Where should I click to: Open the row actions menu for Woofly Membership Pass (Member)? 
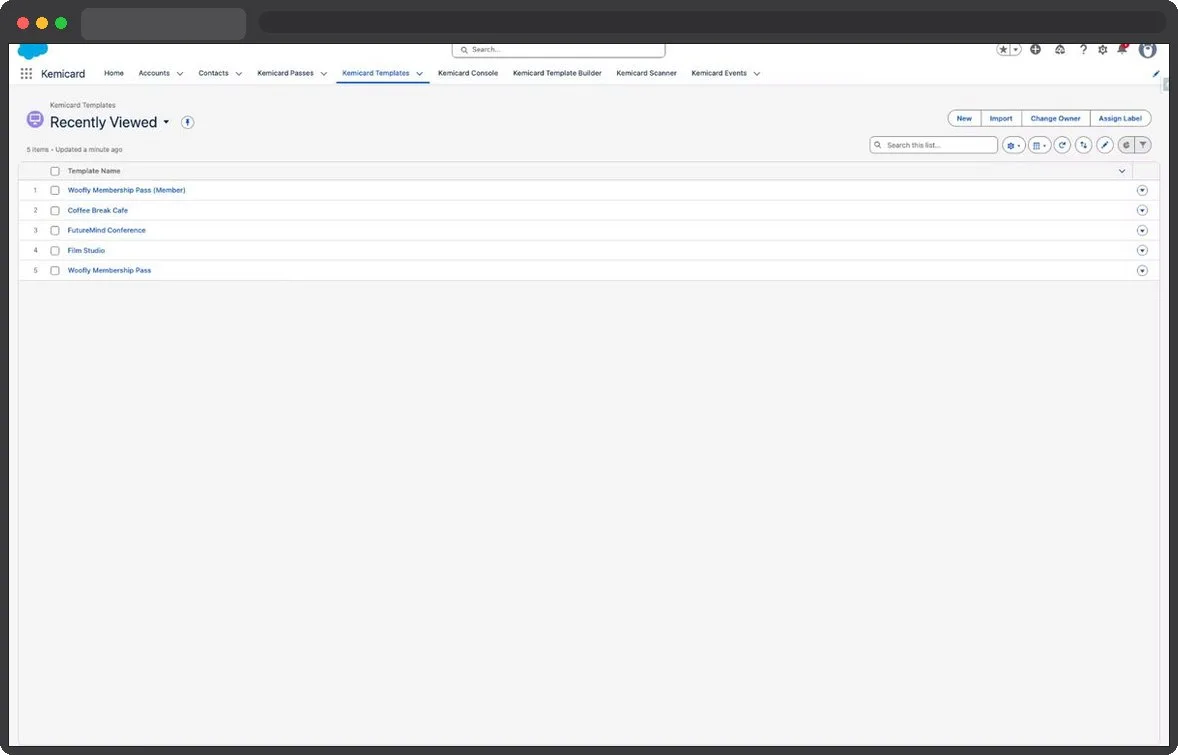point(1142,191)
